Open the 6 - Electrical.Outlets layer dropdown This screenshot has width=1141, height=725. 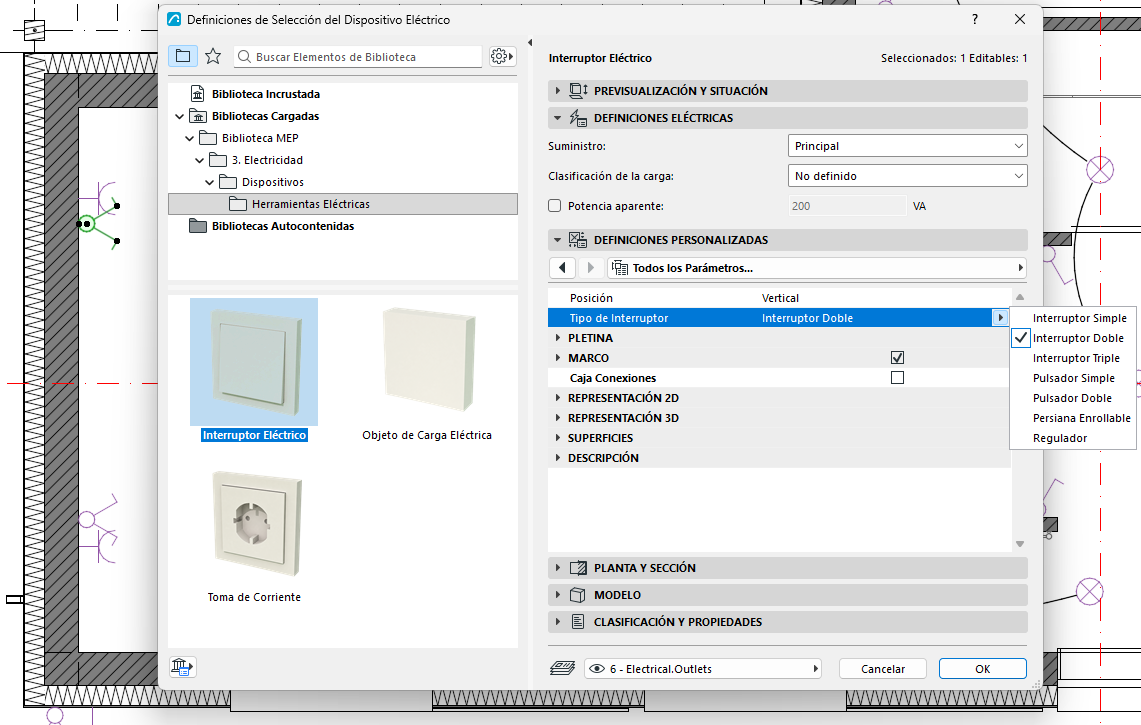[x=703, y=669]
